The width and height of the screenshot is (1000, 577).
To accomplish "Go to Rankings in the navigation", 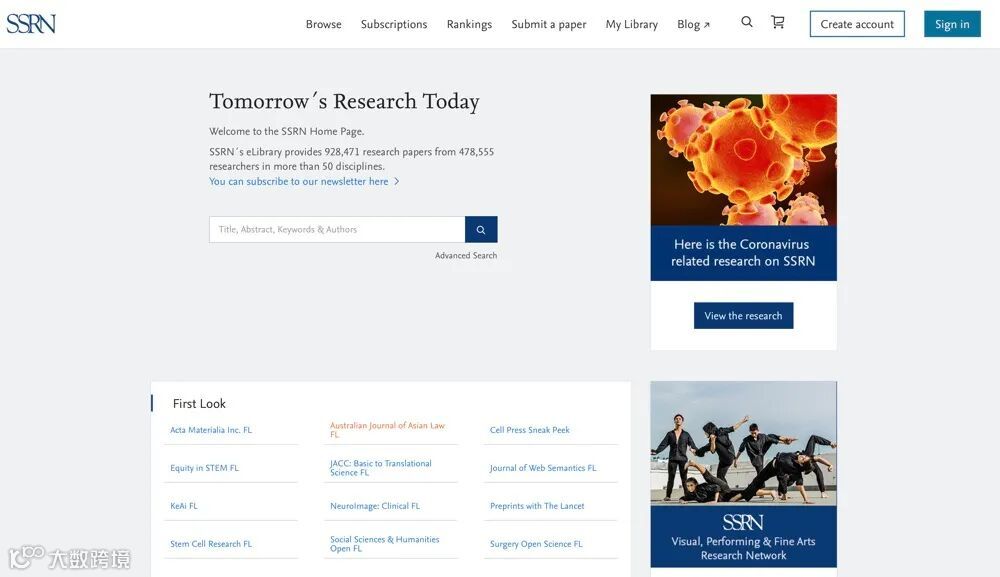I will coord(469,24).
